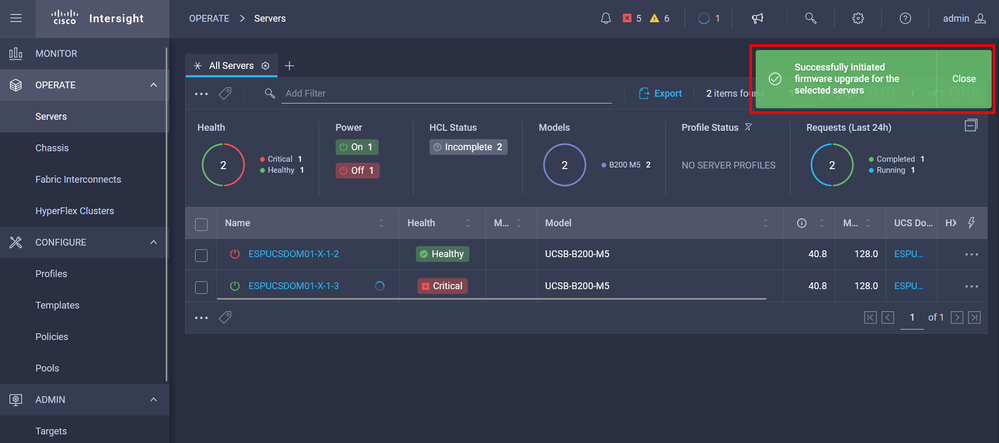Click the bottom page number field
The height and width of the screenshot is (443, 999).
pos(912,317)
